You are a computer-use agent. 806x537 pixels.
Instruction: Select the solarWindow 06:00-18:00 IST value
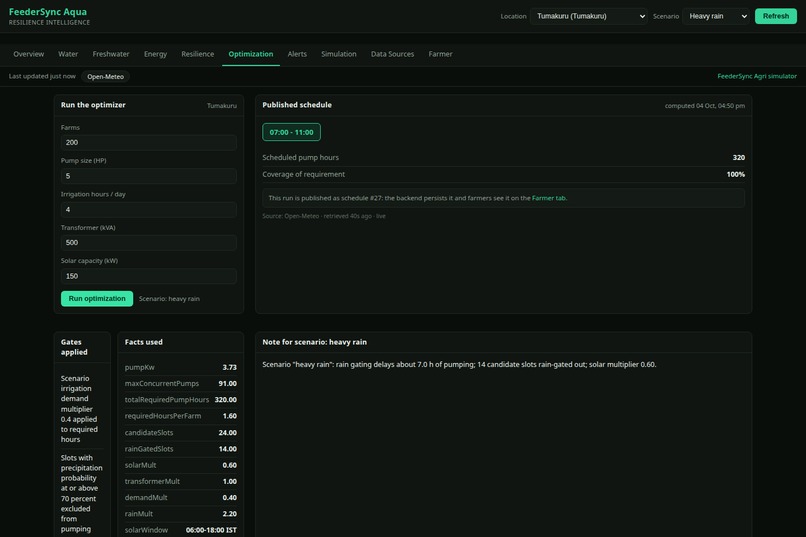(x=211, y=530)
